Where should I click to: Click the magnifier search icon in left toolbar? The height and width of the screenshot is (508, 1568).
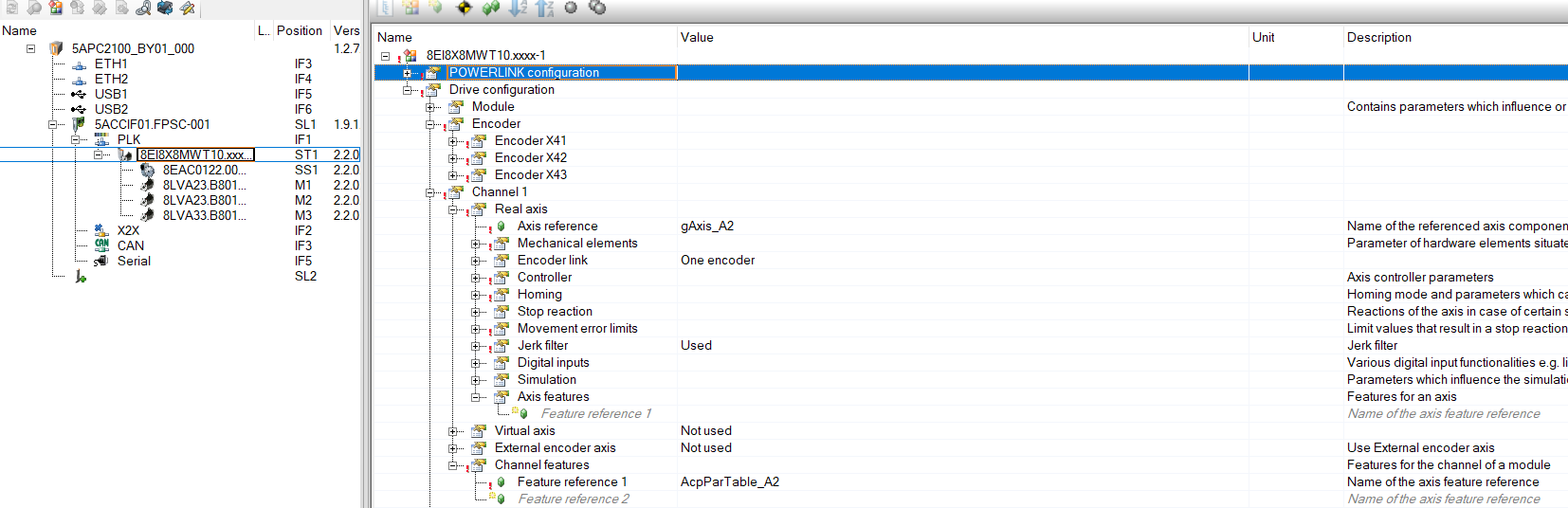[x=143, y=9]
